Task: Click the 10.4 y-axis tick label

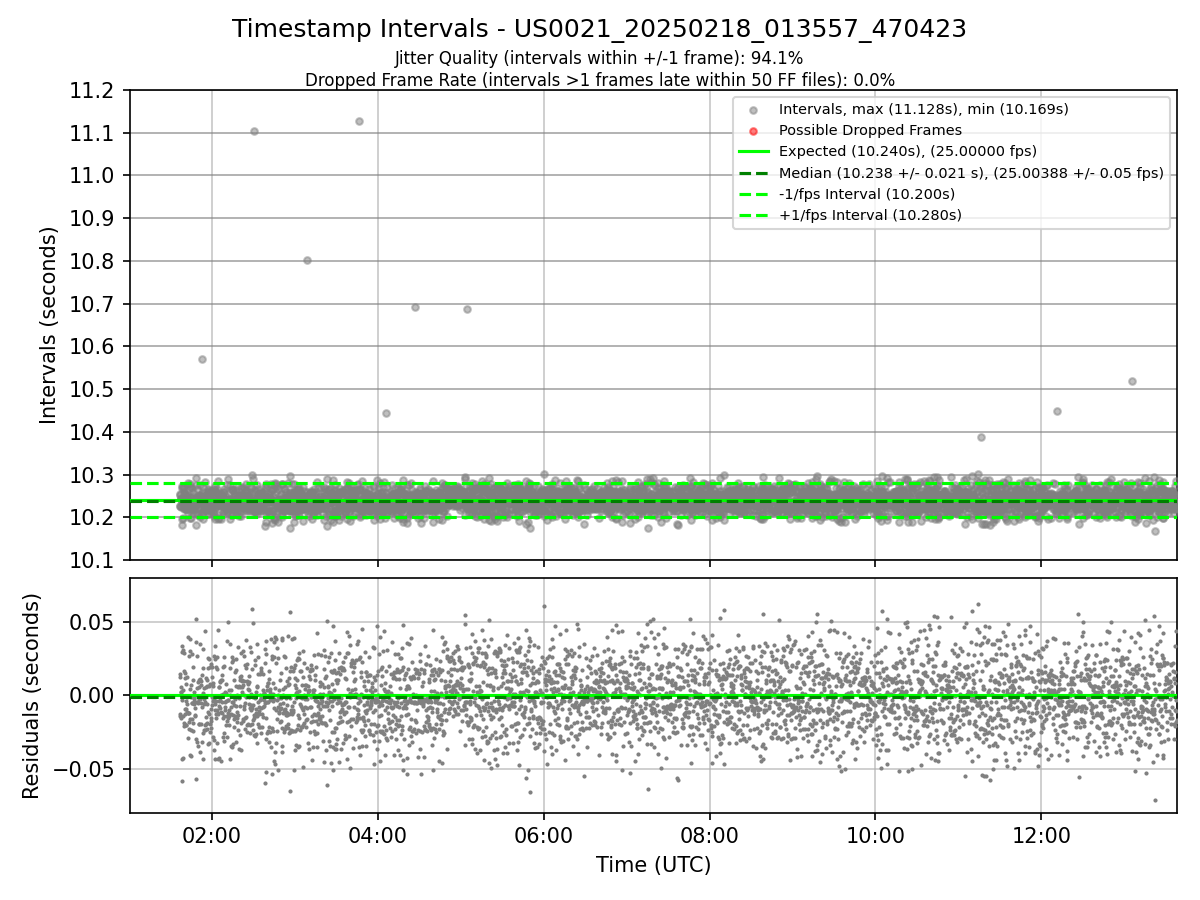Action: coord(94,433)
